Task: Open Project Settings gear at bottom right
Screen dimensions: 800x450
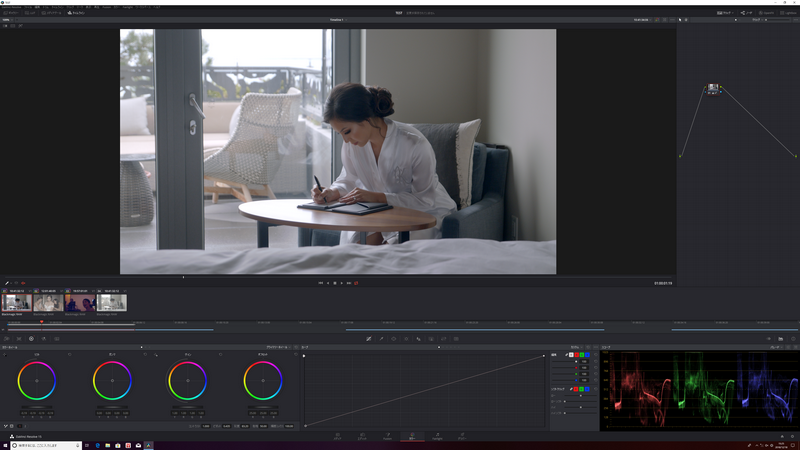Action: tap(793, 437)
